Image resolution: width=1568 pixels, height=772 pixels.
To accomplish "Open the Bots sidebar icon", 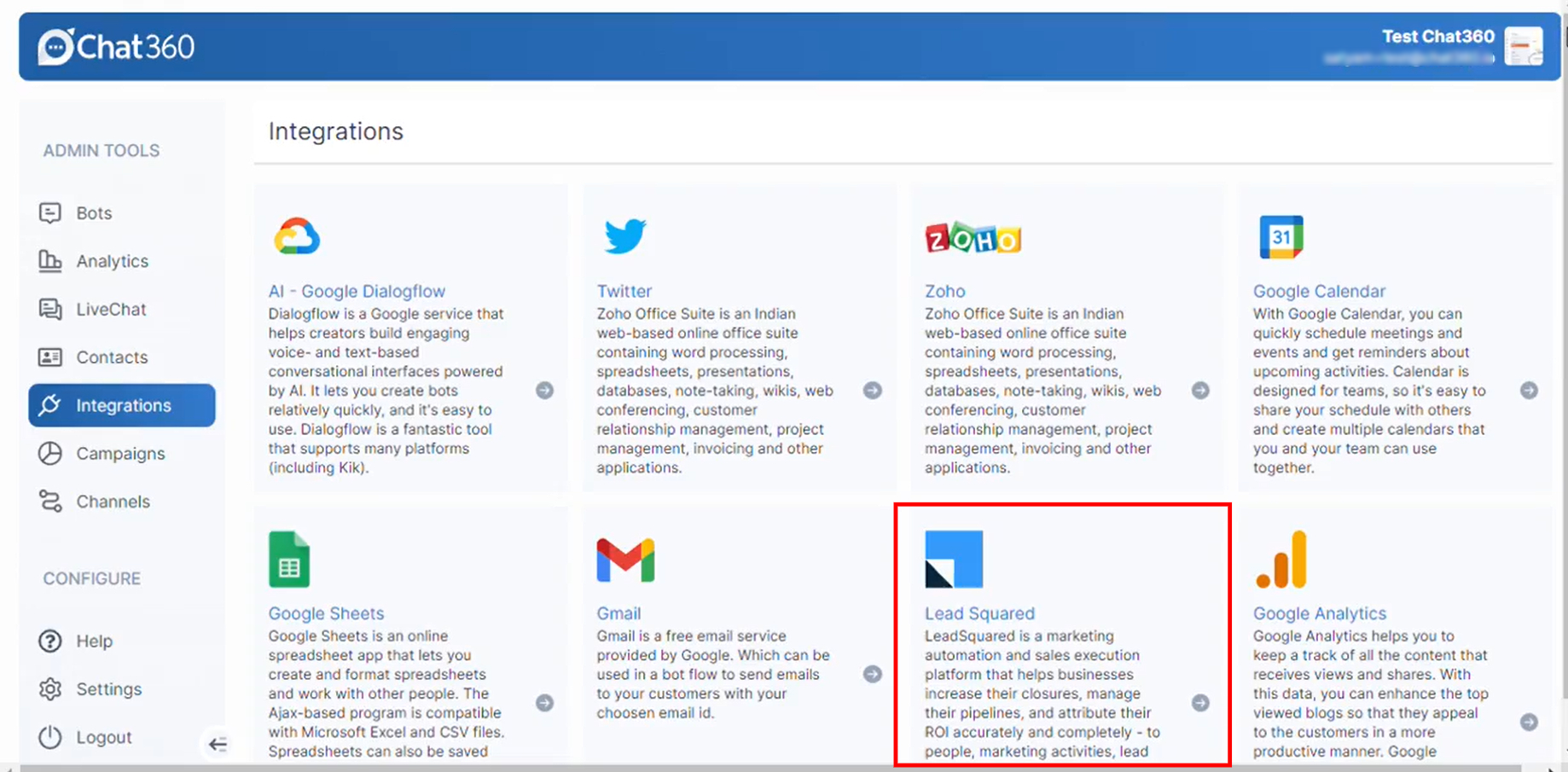I will click(50, 212).
